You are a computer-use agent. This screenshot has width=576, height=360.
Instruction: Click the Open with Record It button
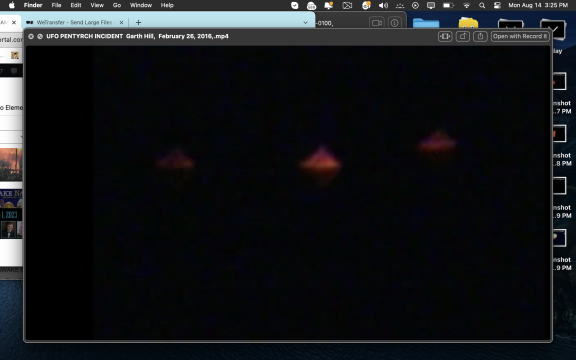tap(520, 36)
